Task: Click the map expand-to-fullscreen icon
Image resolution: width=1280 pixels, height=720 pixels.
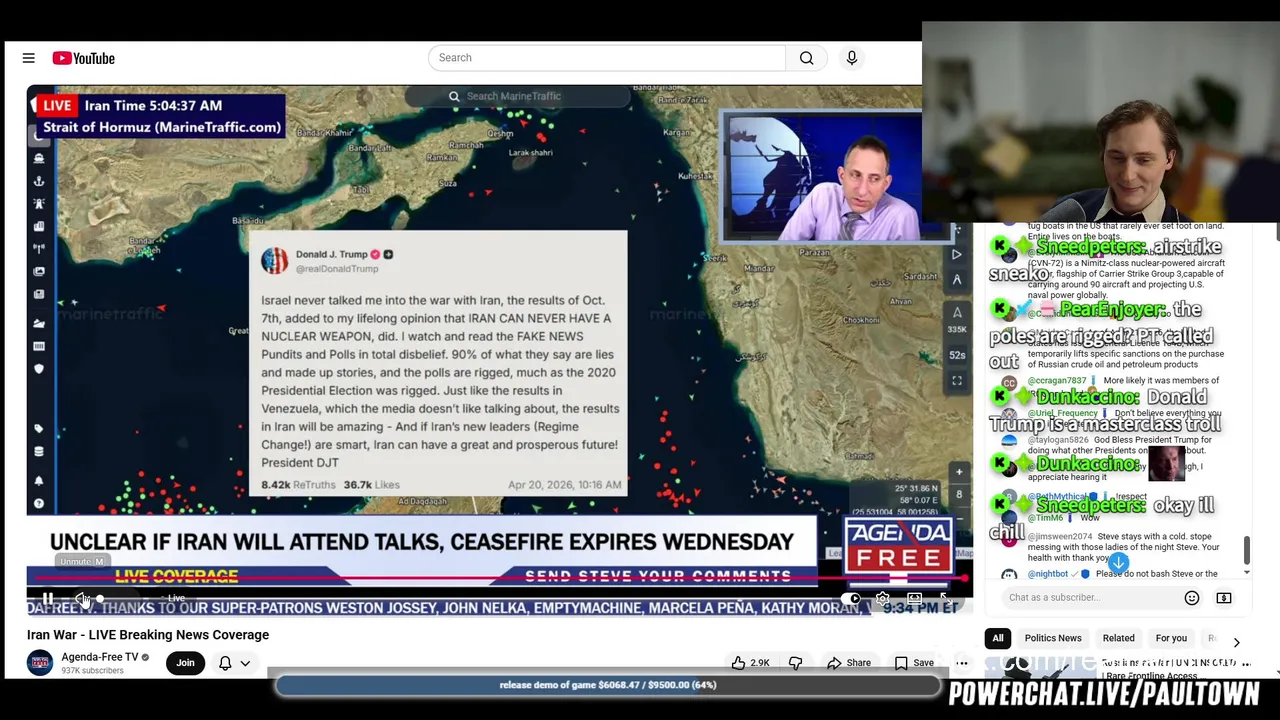Action: click(x=957, y=381)
